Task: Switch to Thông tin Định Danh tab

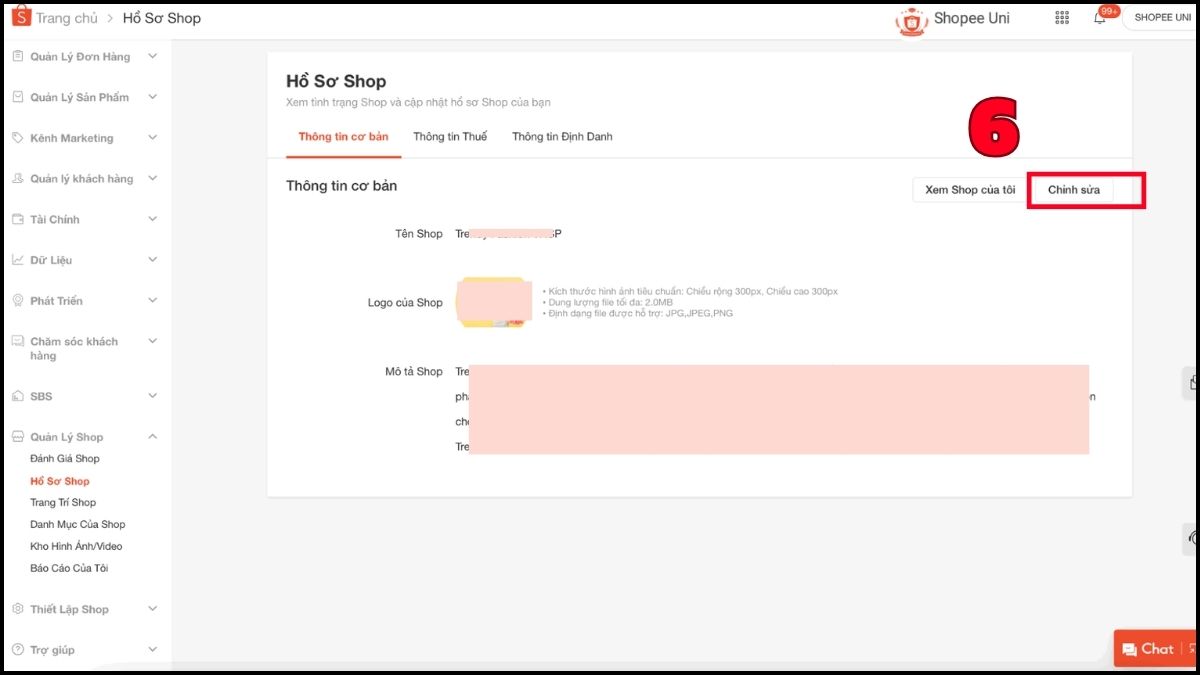Action: (562, 137)
